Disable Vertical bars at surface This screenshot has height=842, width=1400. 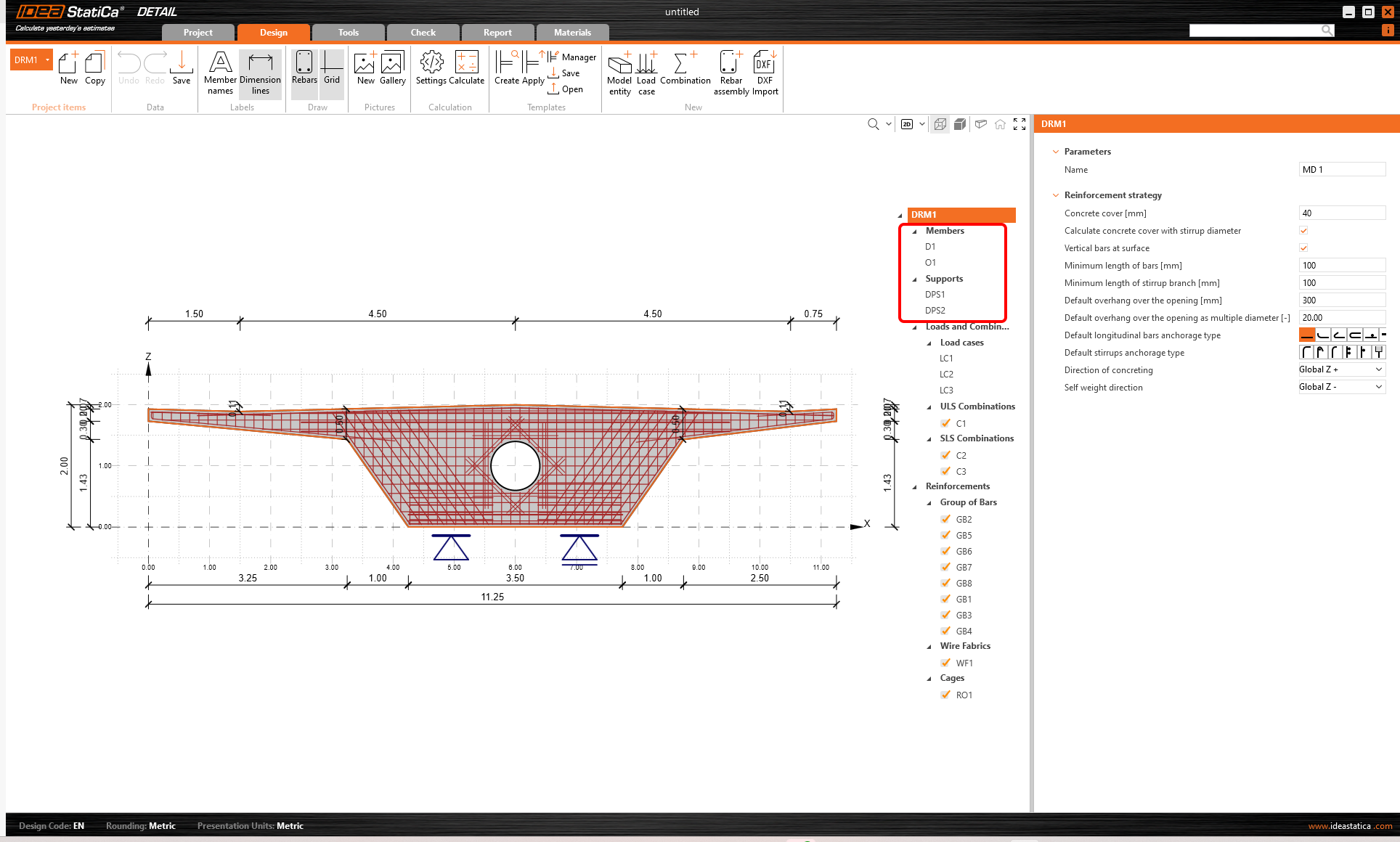1303,248
